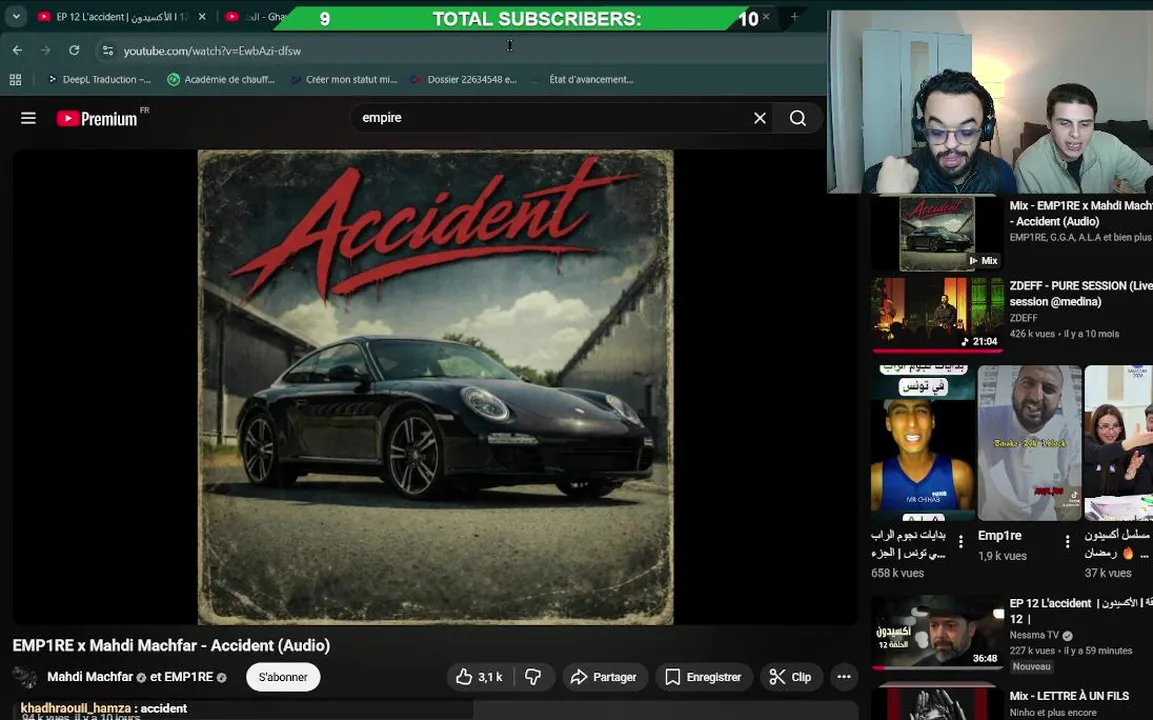Viewport: 1153px width, 720px height.
Task: Click the browser forward arrow
Action: pyautogui.click(x=46, y=50)
